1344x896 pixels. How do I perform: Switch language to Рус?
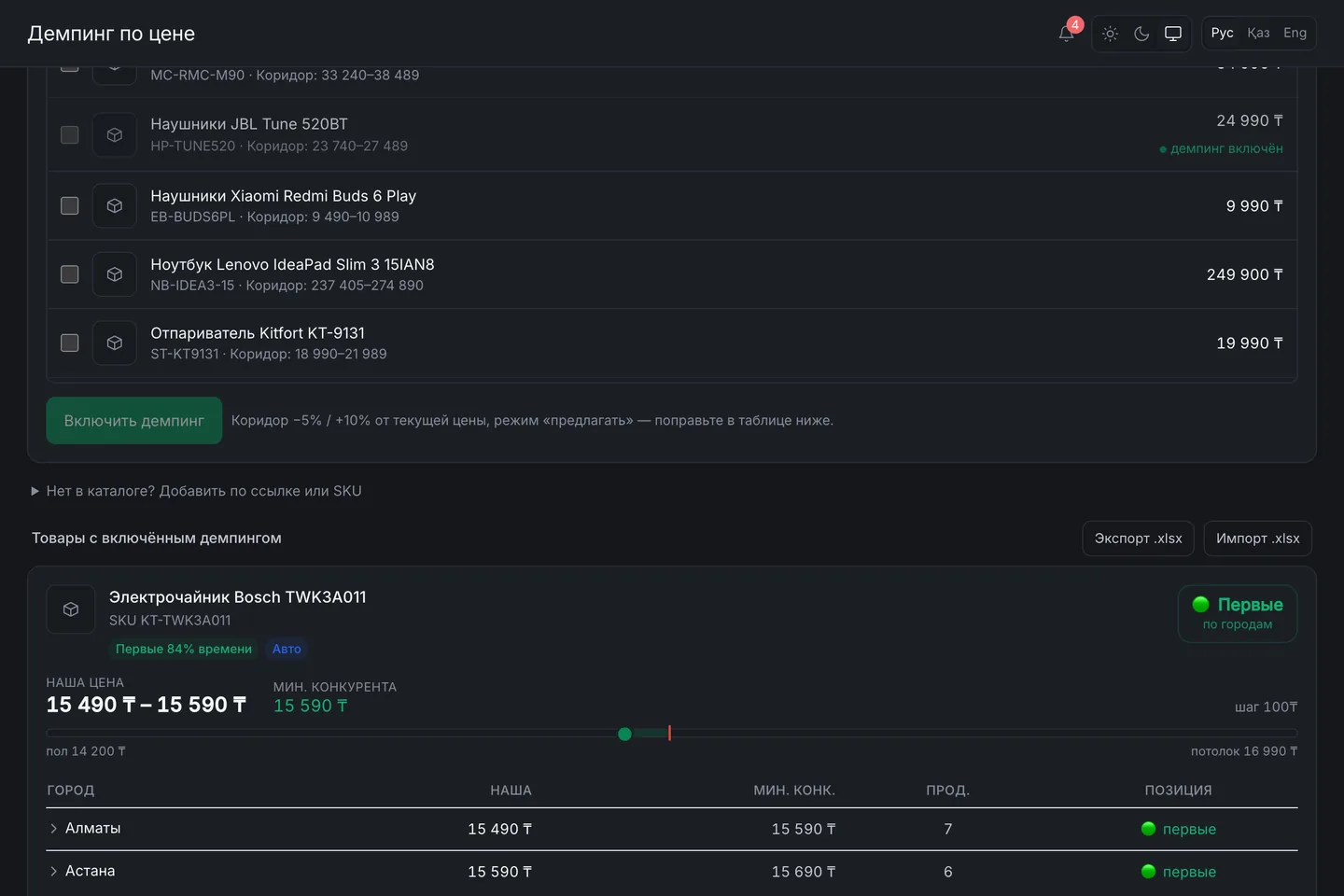[1223, 34]
